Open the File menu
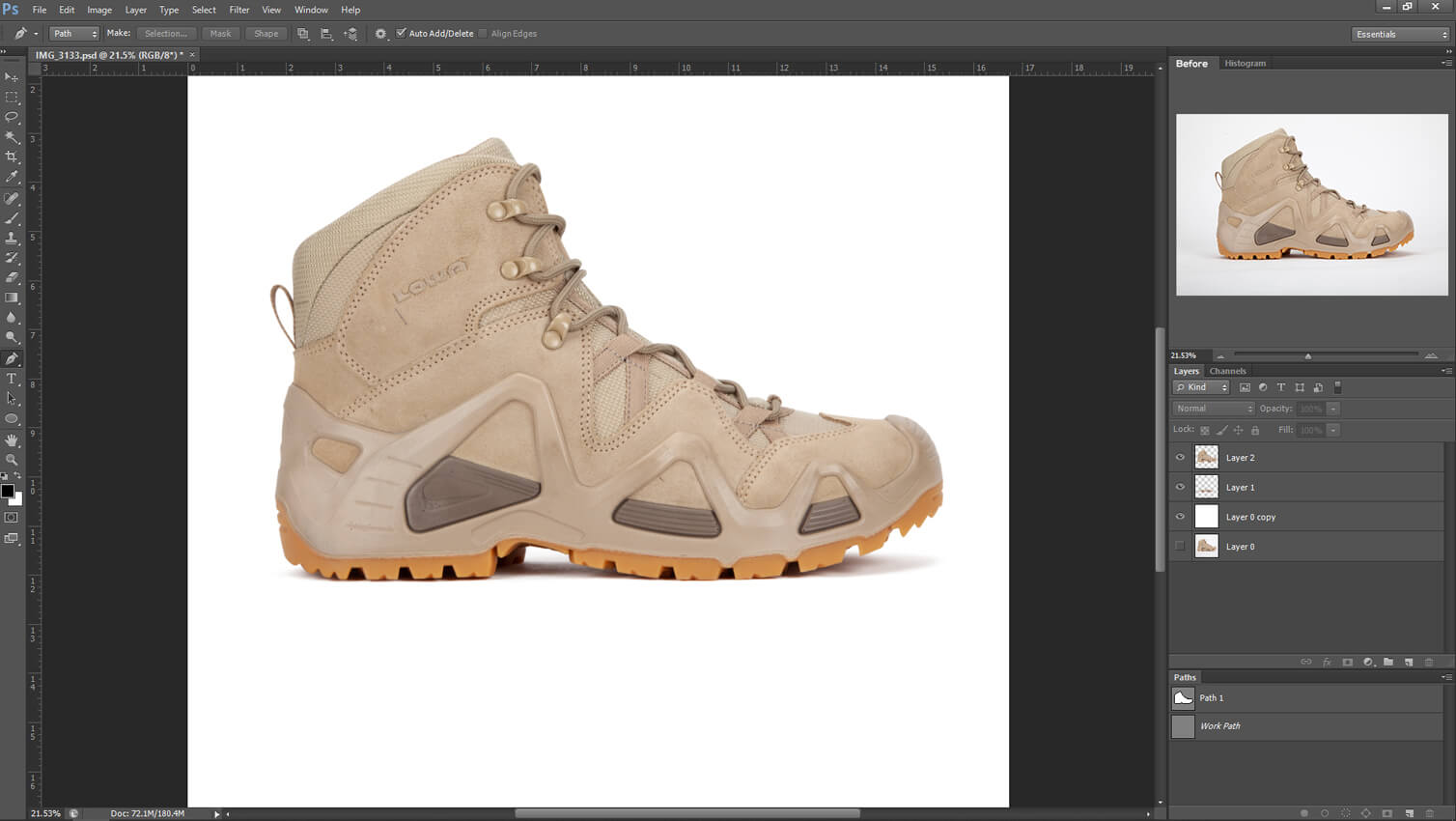The image size is (1456, 821). (40, 10)
